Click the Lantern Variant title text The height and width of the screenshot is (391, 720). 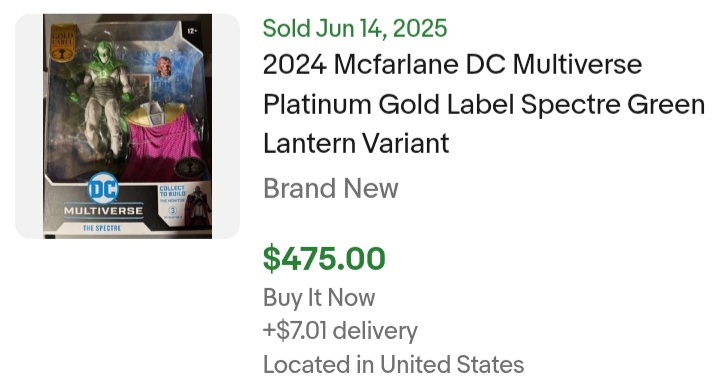tap(356, 143)
